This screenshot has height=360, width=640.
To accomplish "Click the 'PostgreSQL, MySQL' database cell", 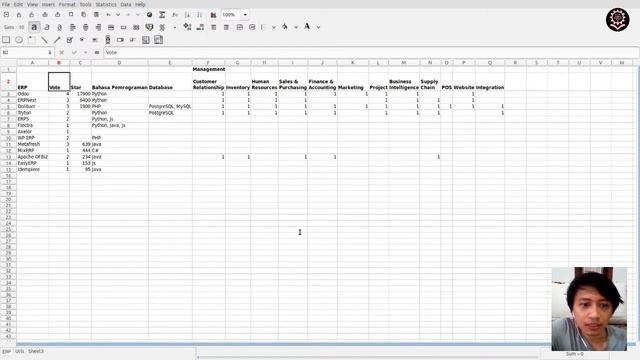I will point(170,107).
